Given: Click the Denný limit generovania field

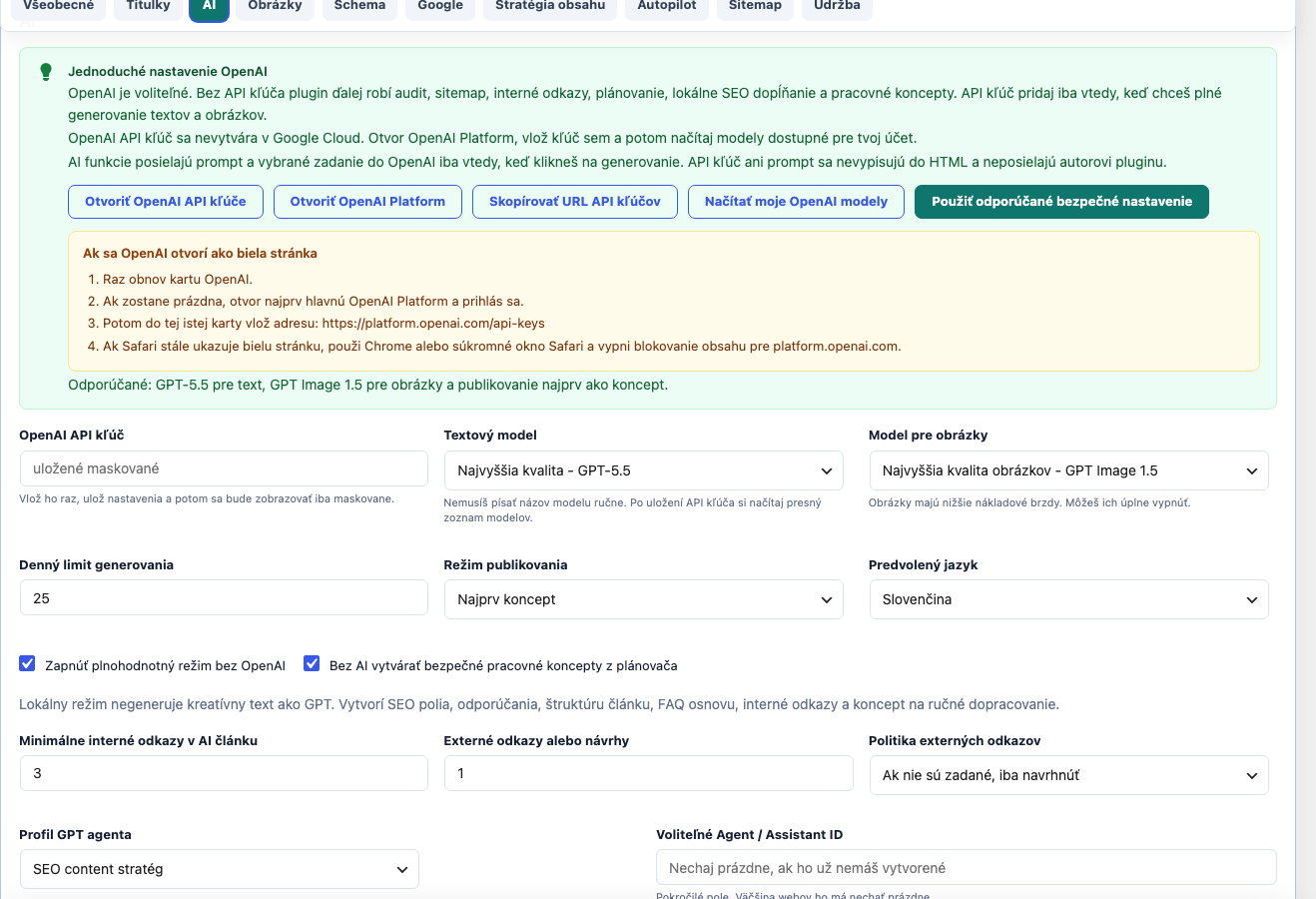Looking at the screenshot, I should coord(224,598).
